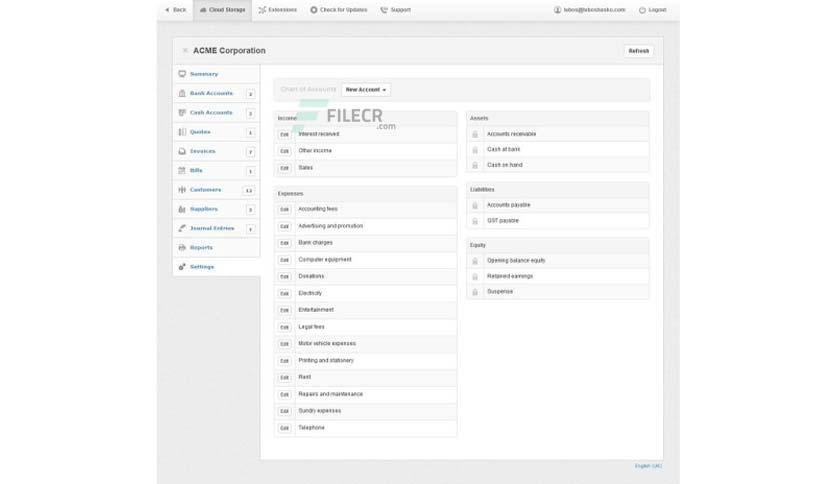Open Reports via the printer icon
This screenshot has width=836, height=484.
pos(182,247)
